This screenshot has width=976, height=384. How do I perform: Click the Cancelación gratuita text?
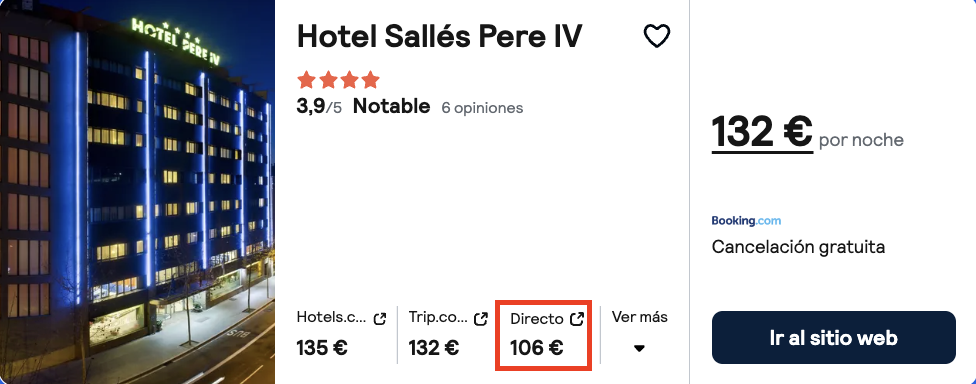click(x=798, y=247)
